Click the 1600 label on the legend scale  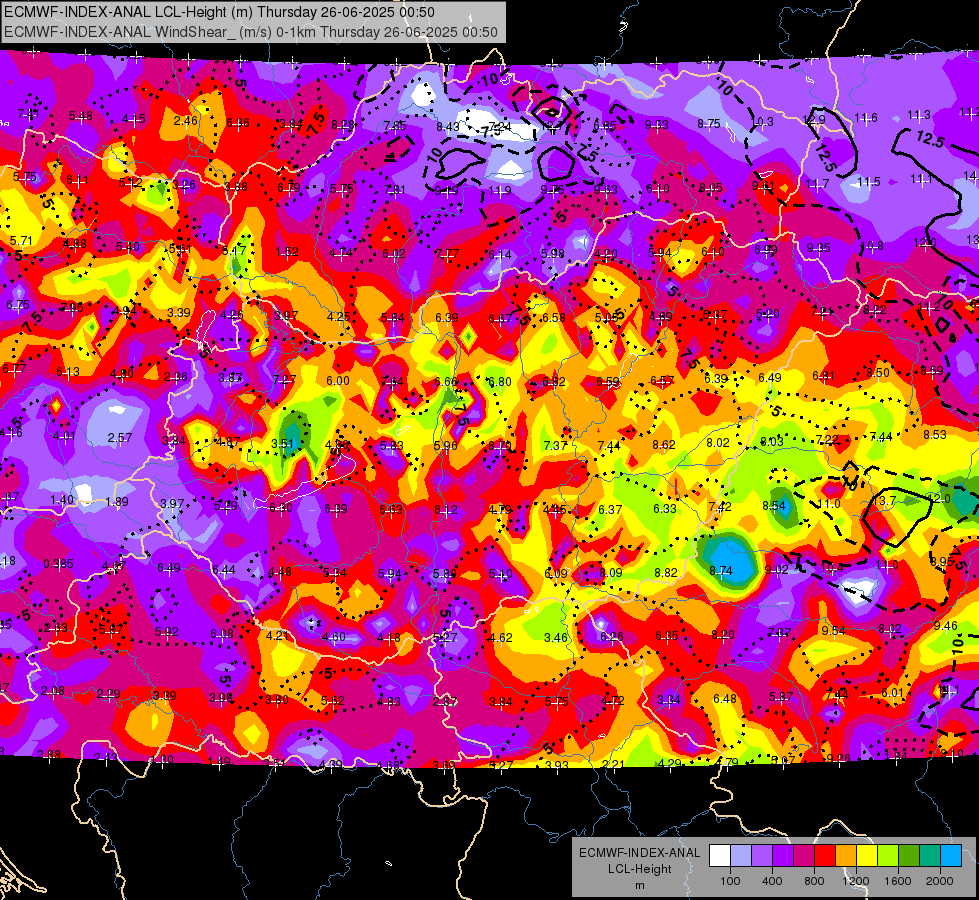[898, 881]
